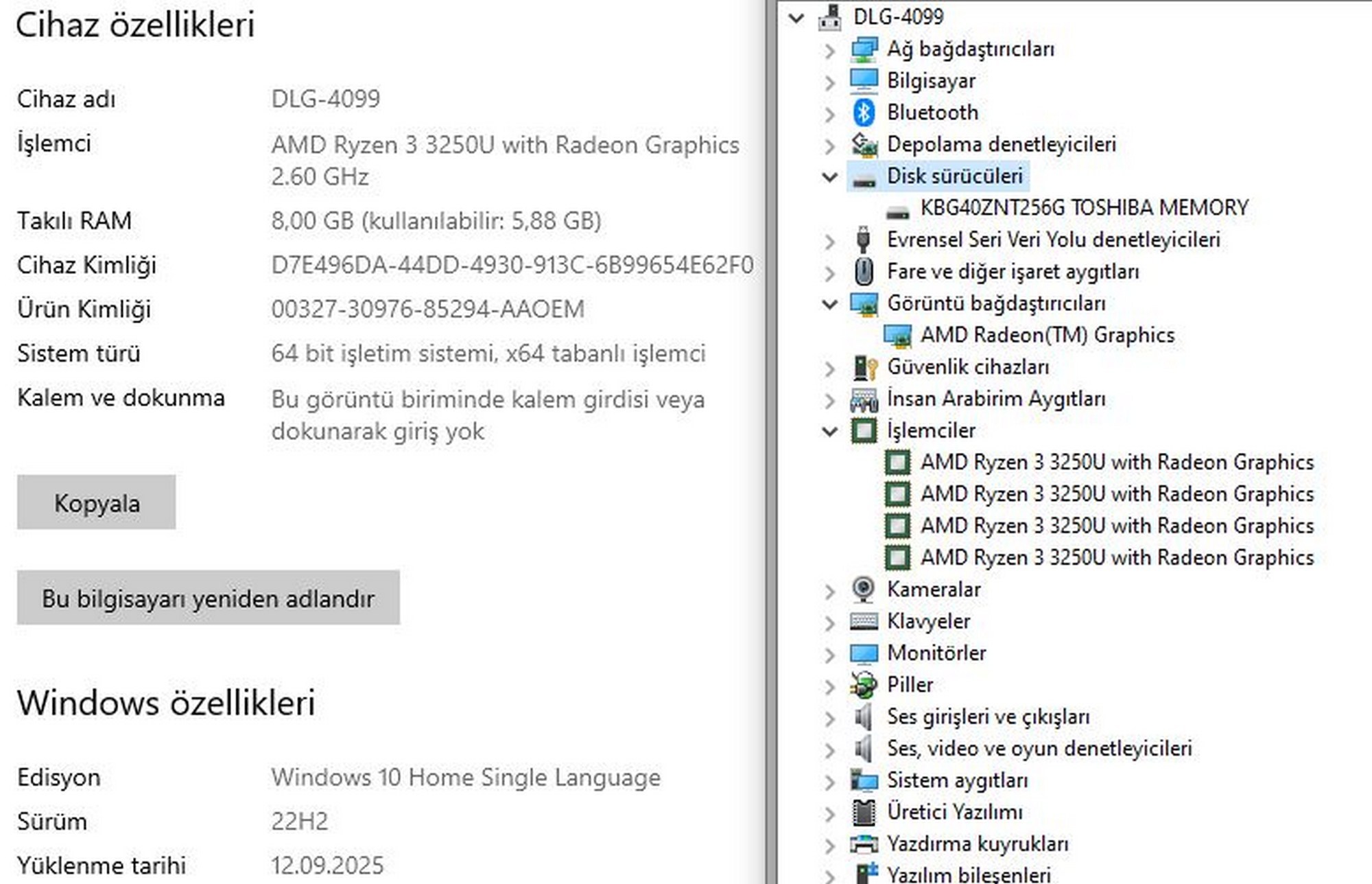Collapse the İşlemciler node
Viewport: 1372px width, 884px height.
coord(830,432)
